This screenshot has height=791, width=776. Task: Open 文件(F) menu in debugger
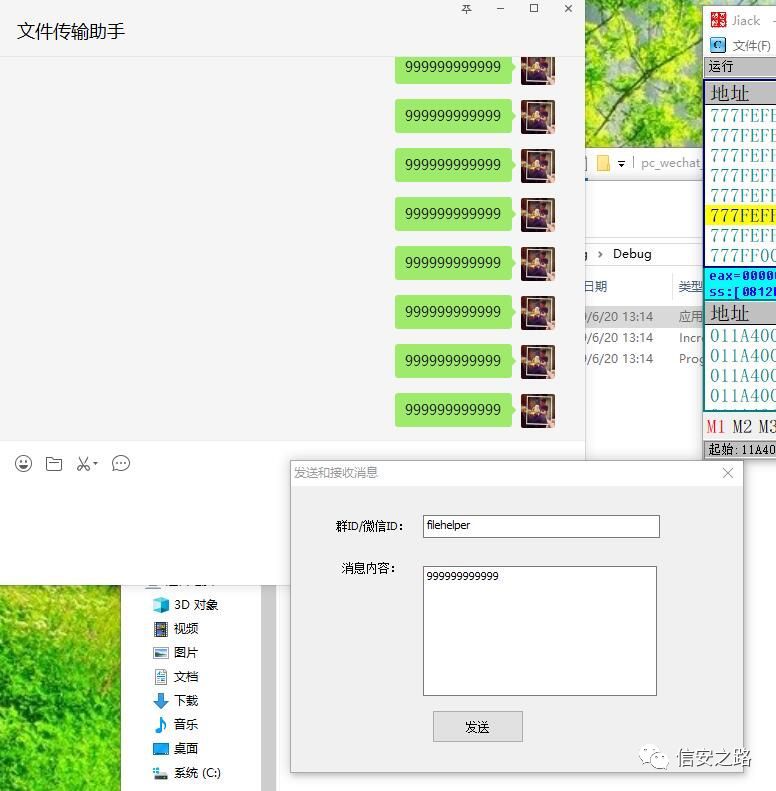coord(751,45)
